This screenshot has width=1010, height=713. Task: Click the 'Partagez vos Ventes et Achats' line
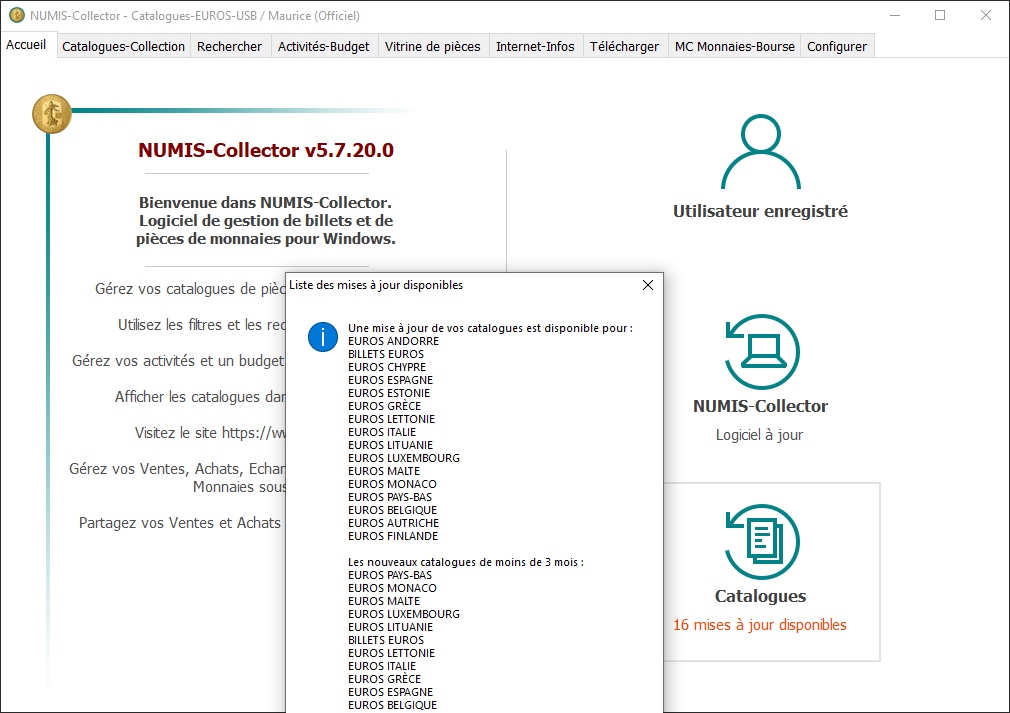coord(180,523)
